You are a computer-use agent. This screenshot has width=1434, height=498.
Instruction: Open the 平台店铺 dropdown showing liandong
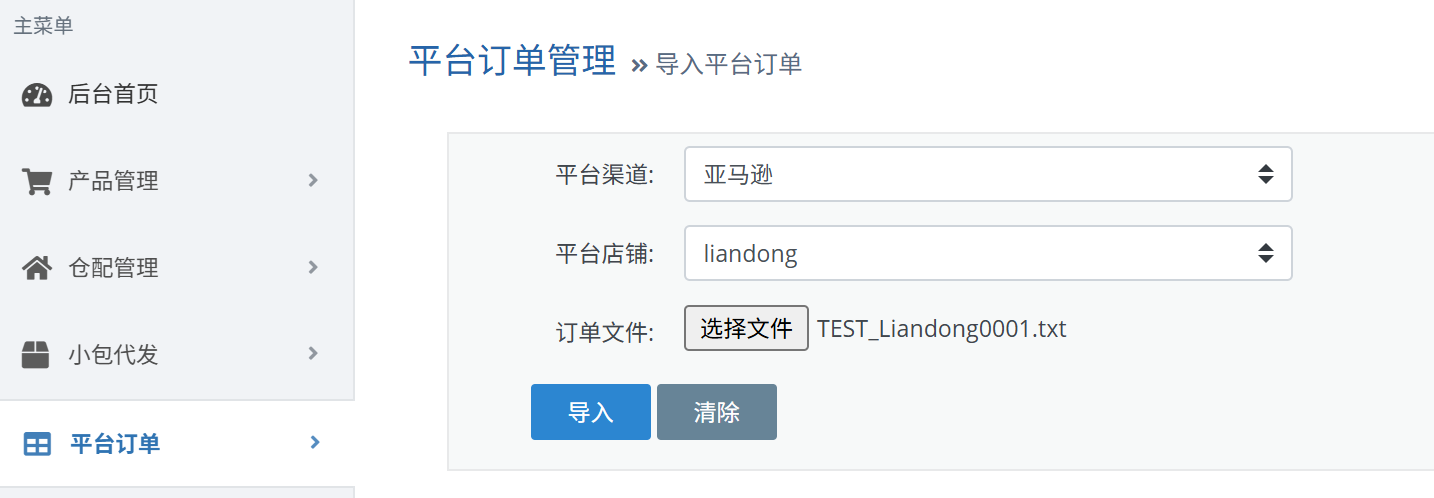pos(988,253)
